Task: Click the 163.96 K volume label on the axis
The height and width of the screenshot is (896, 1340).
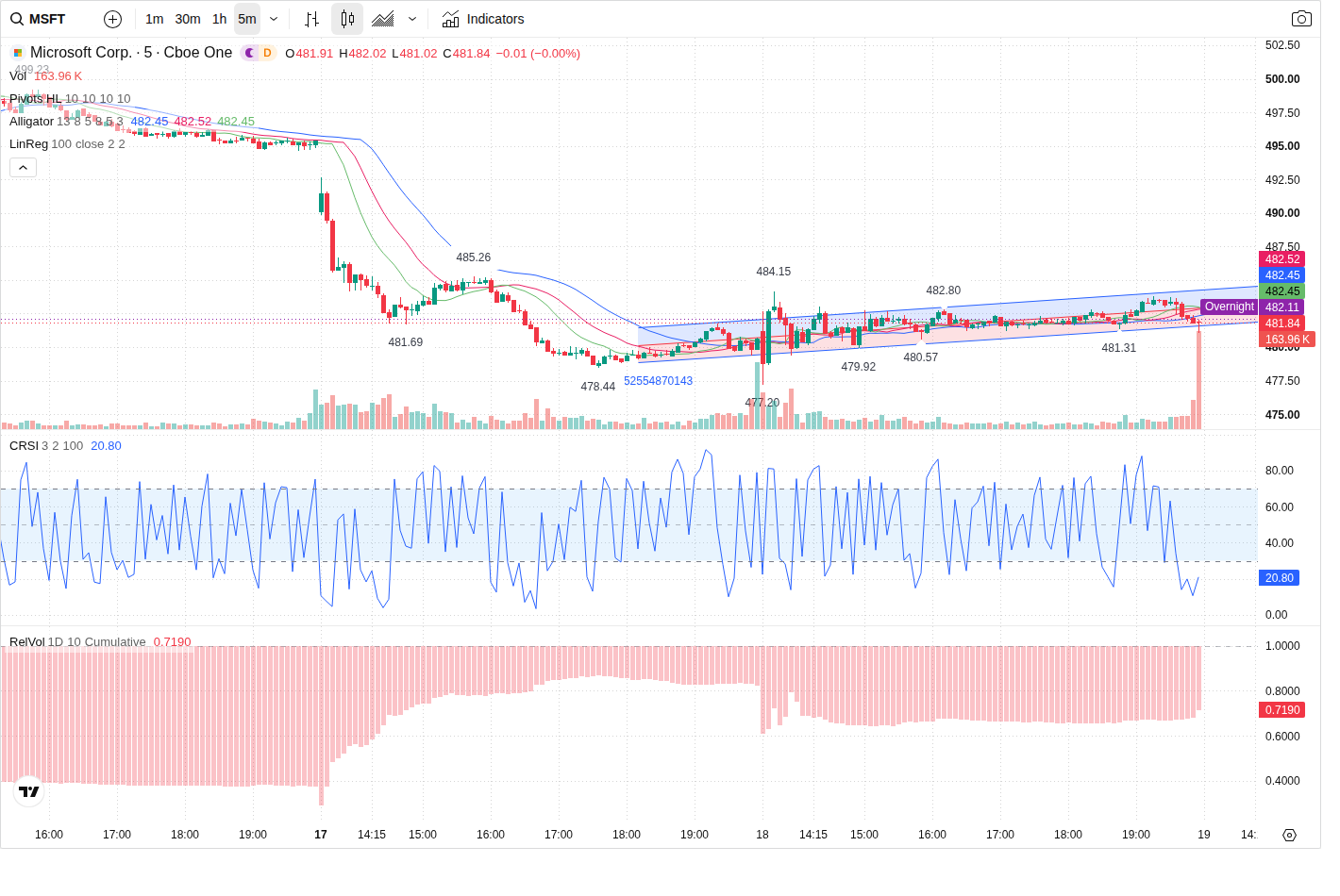Action: pos(1287,340)
